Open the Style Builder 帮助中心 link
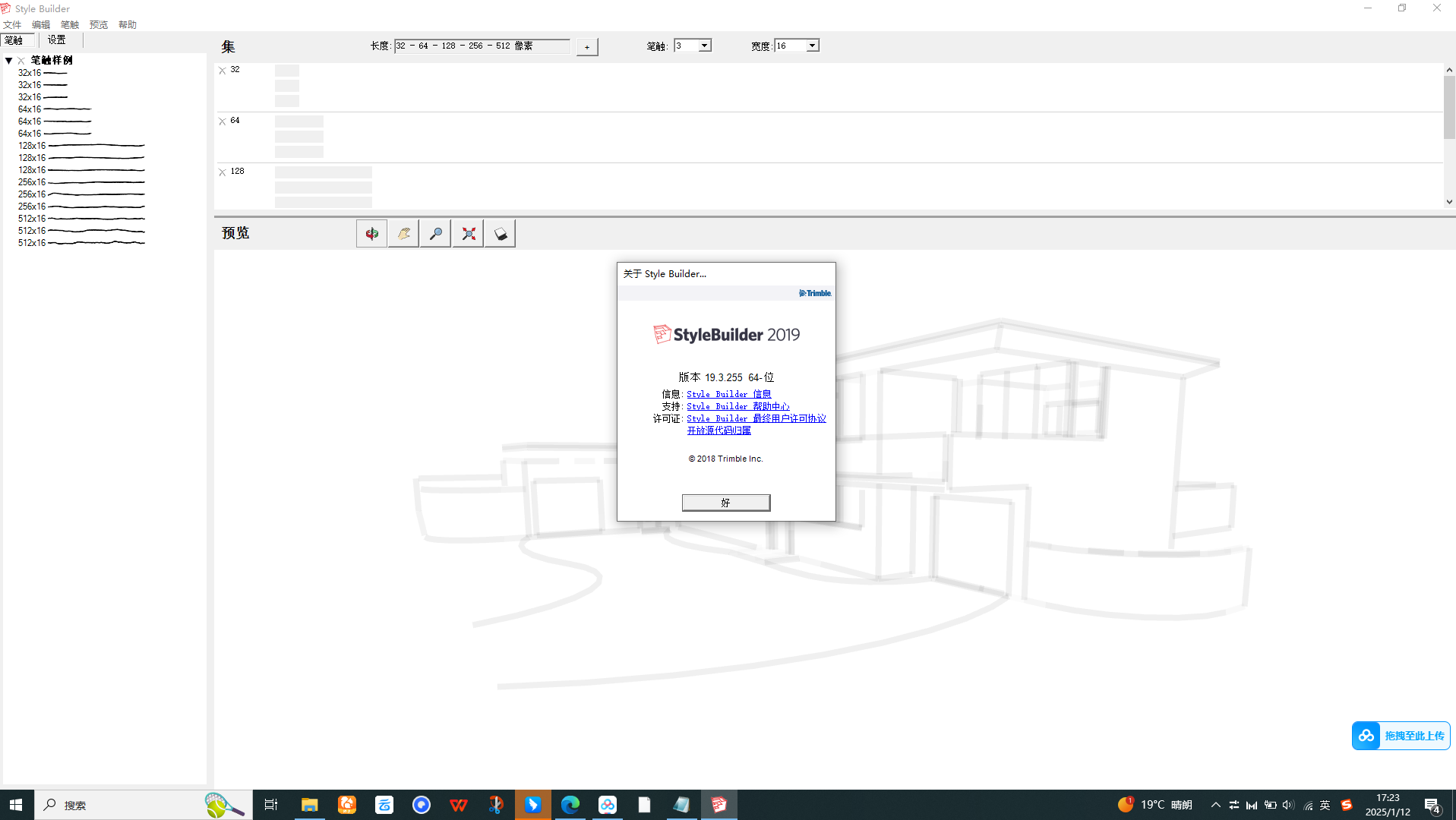Image resolution: width=1456 pixels, height=820 pixels. click(738, 406)
